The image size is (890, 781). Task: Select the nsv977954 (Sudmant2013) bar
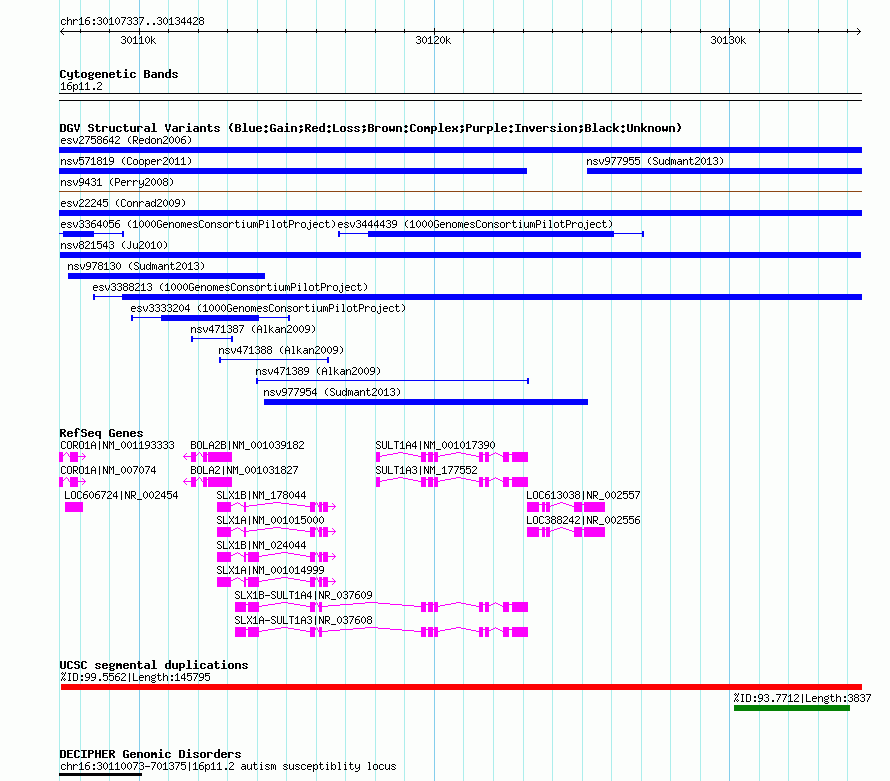(426, 402)
